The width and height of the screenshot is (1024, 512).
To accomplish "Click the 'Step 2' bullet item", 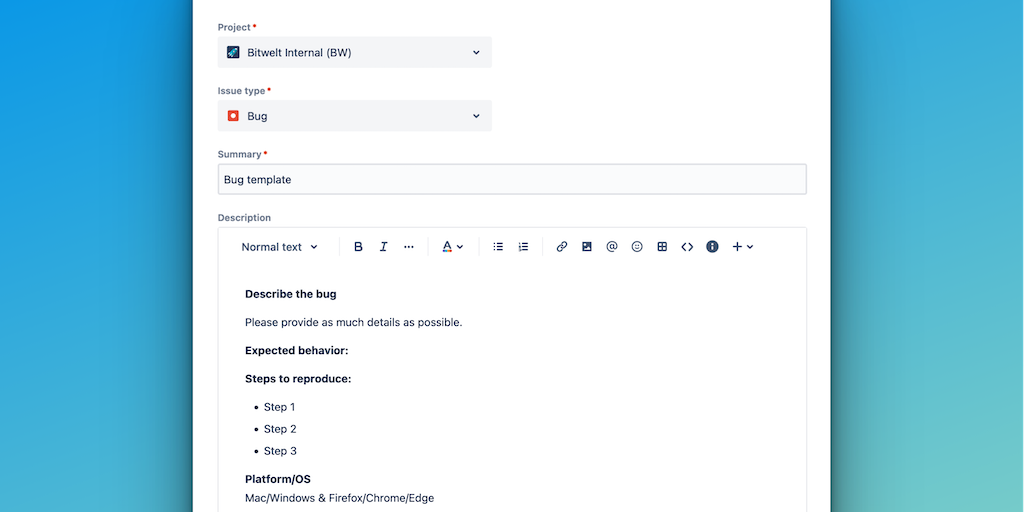I will (x=280, y=429).
